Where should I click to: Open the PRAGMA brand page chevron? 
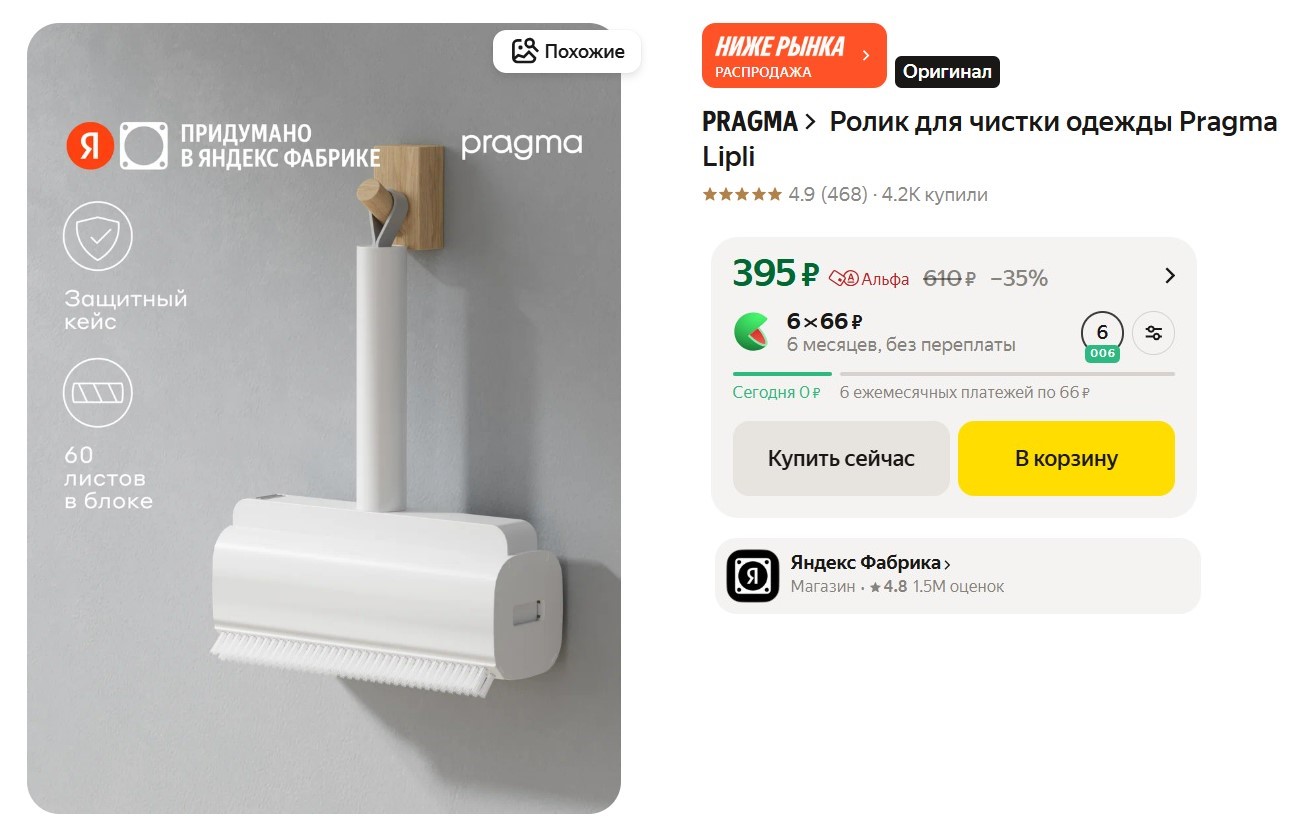[x=810, y=122]
